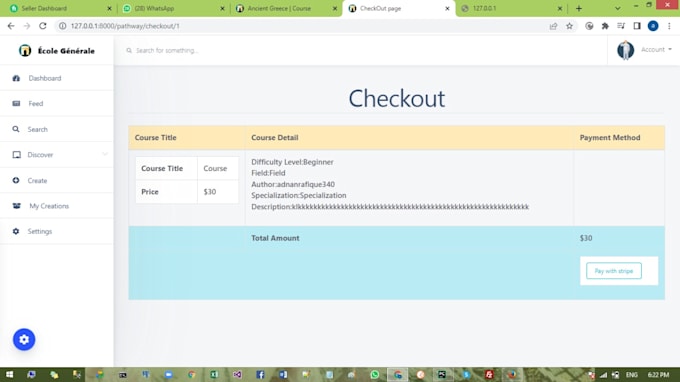
Task: Bookmark this page with the star
Action: 569,26
